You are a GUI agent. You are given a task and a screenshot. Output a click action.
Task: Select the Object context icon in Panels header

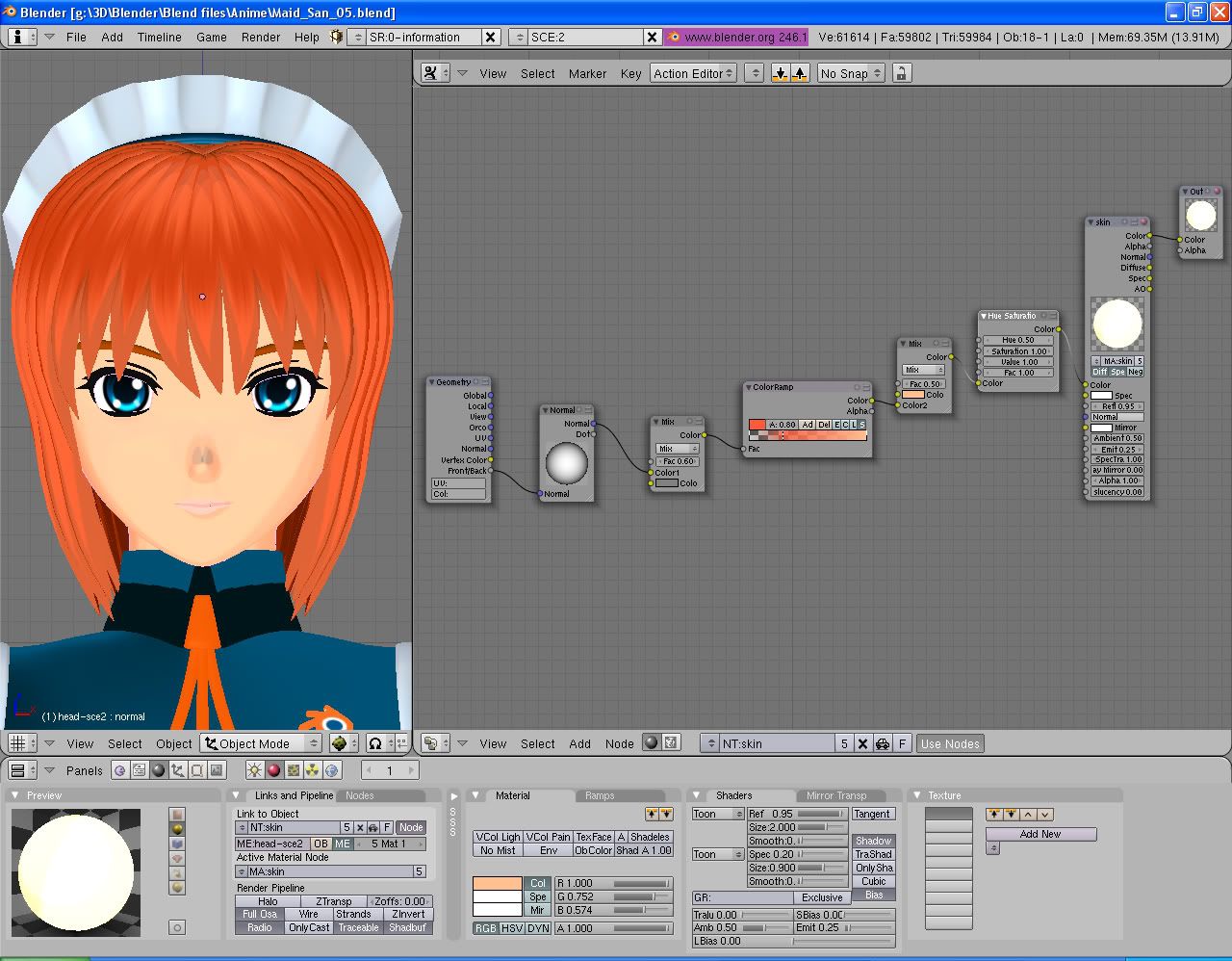click(178, 770)
